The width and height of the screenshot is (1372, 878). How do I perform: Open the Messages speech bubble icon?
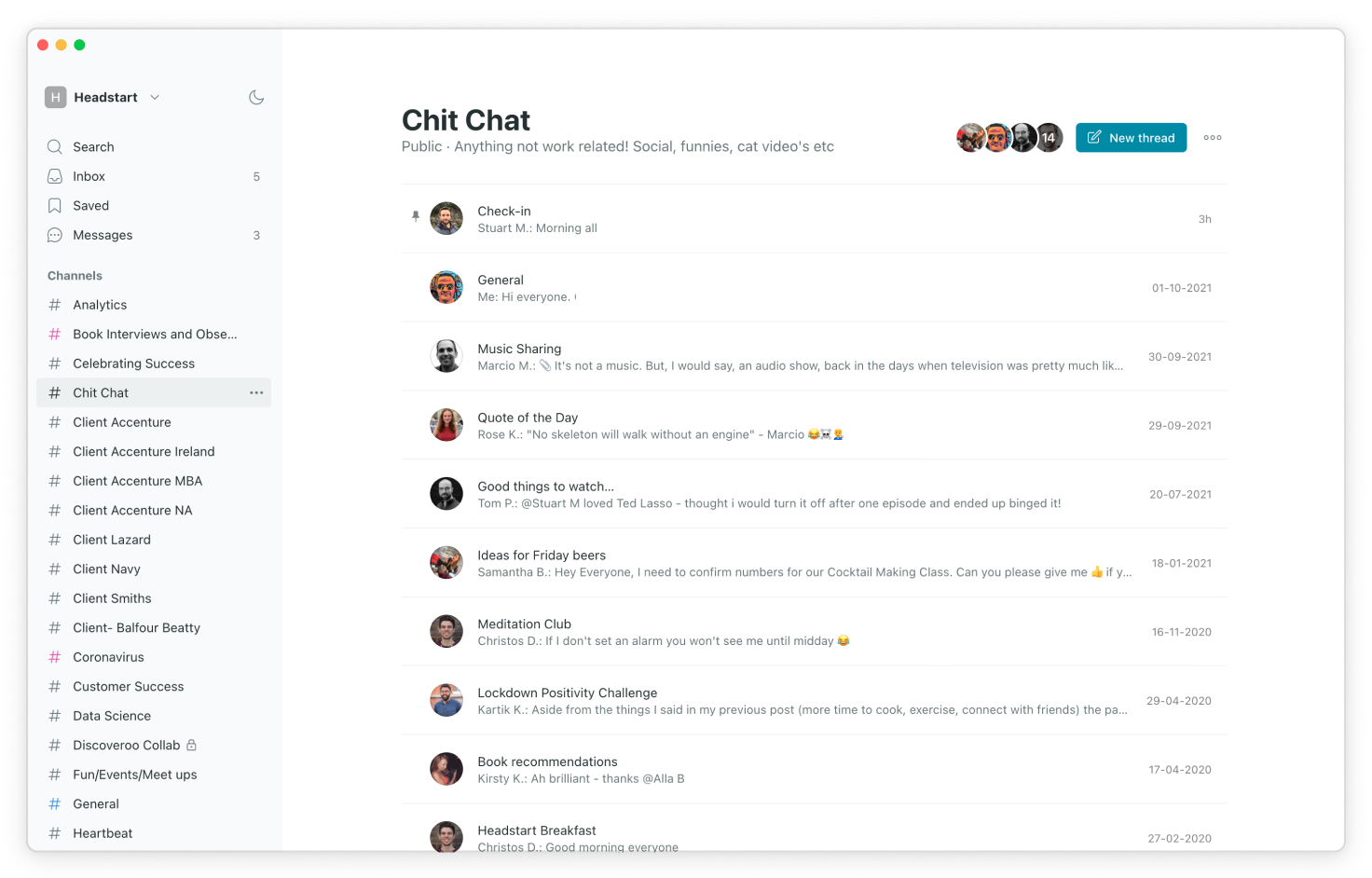(x=55, y=235)
